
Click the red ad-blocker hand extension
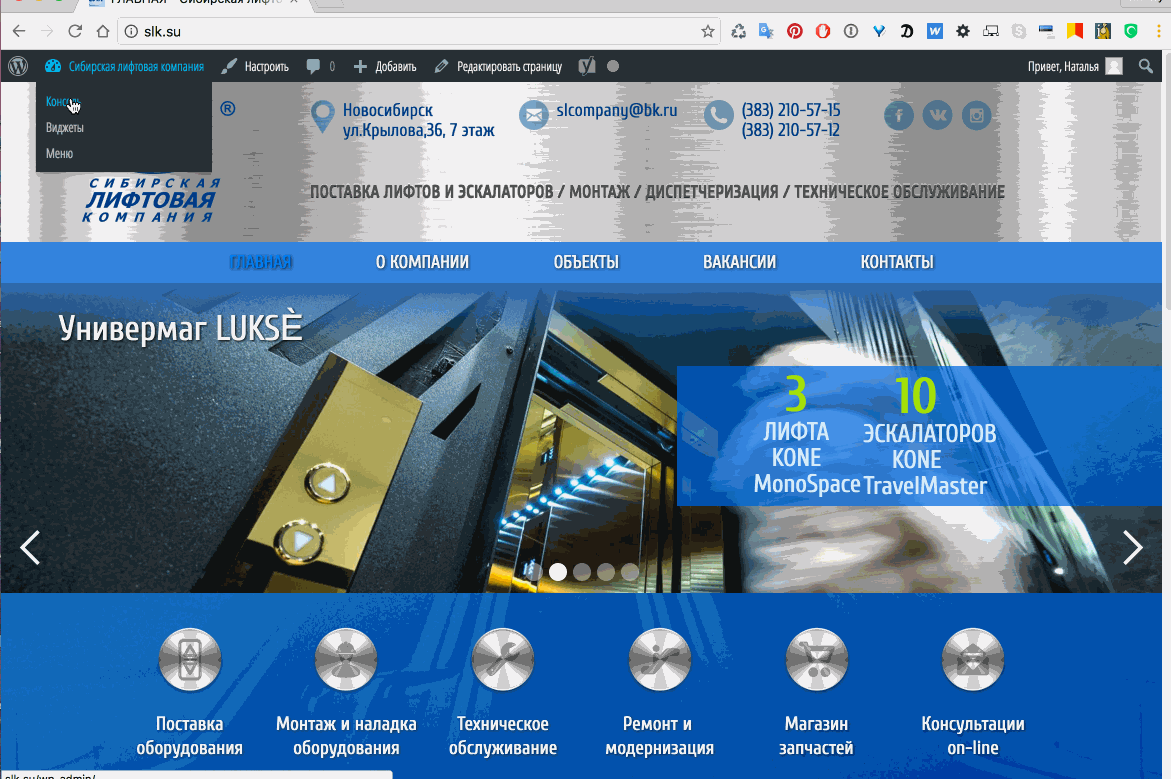pyautogui.click(x=823, y=31)
